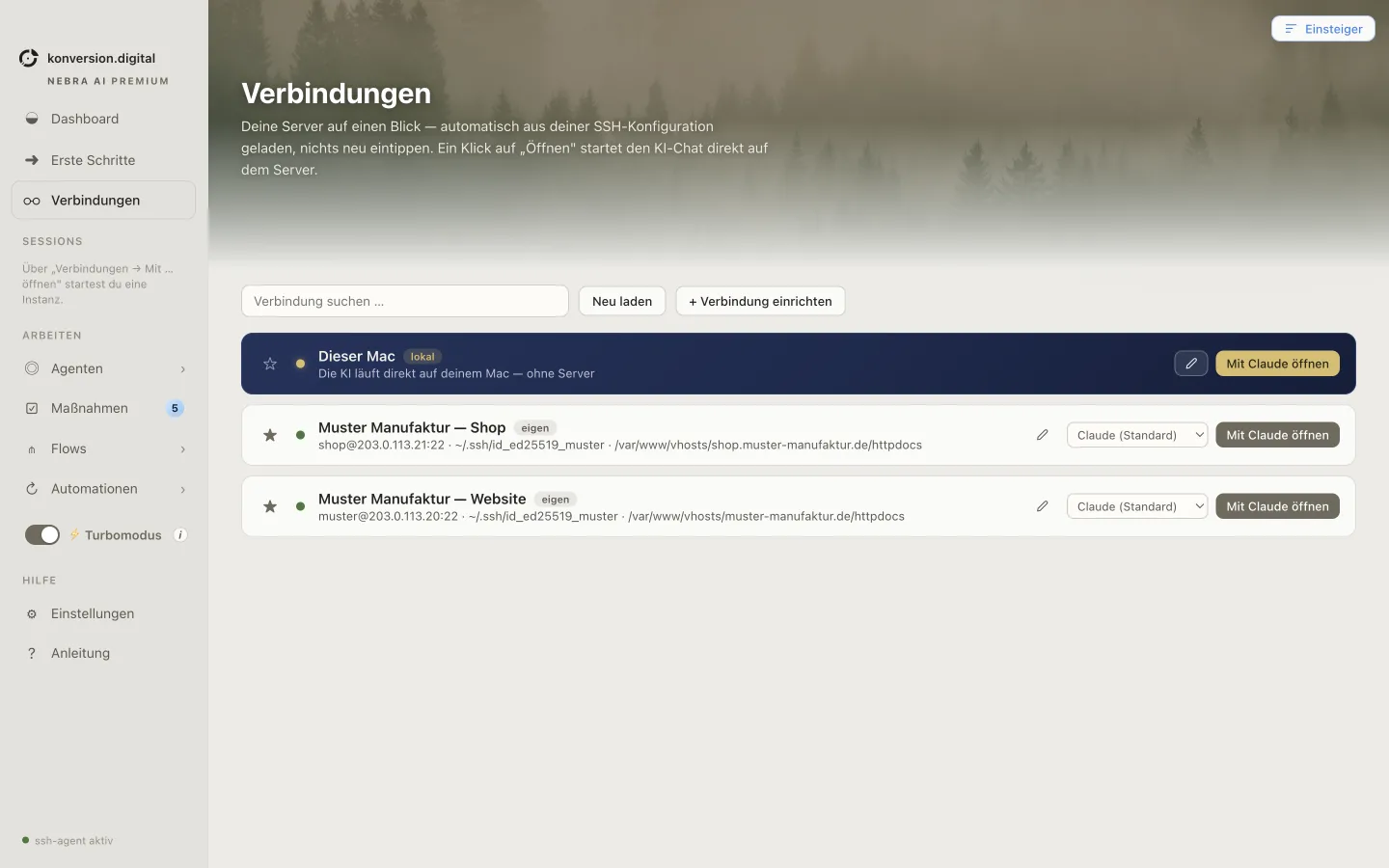Open model dropdown for Shop connection
Screen dimensions: 1389x868
1137,435
